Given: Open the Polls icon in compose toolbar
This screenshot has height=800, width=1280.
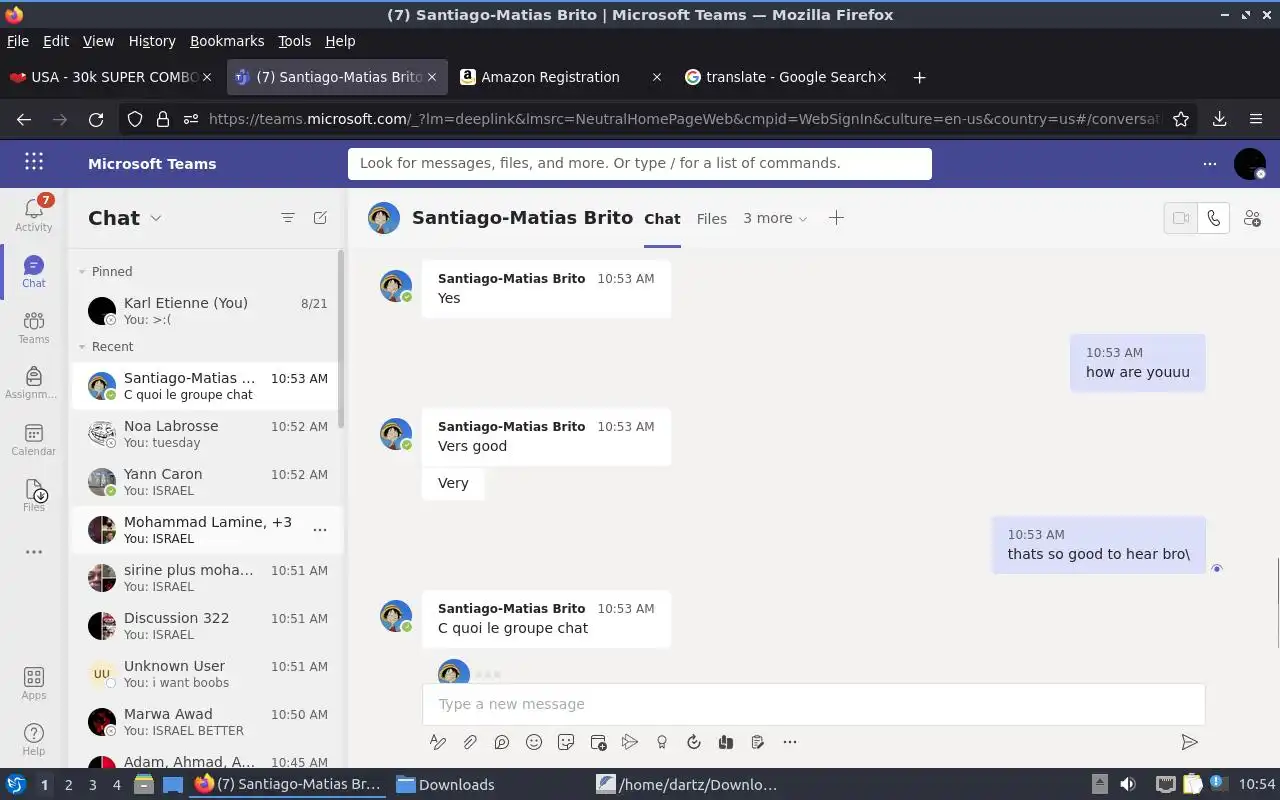Looking at the screenshot, I should [758, 742].
